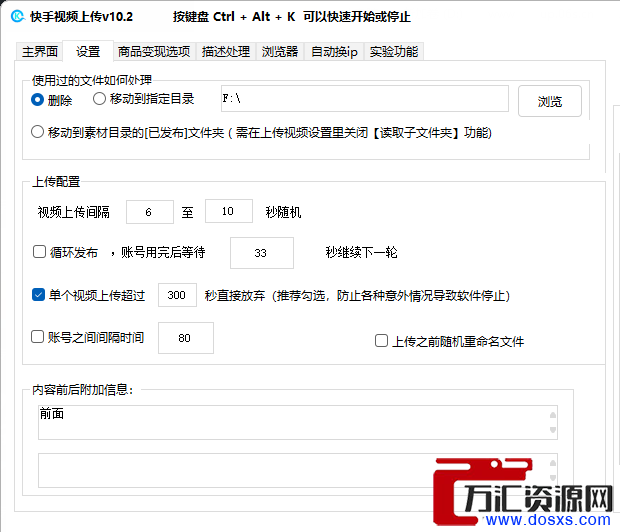The image size is (620, 532).
Task: Click down arrow of 前面 box scrollbar
Action: tap(553, 430)
